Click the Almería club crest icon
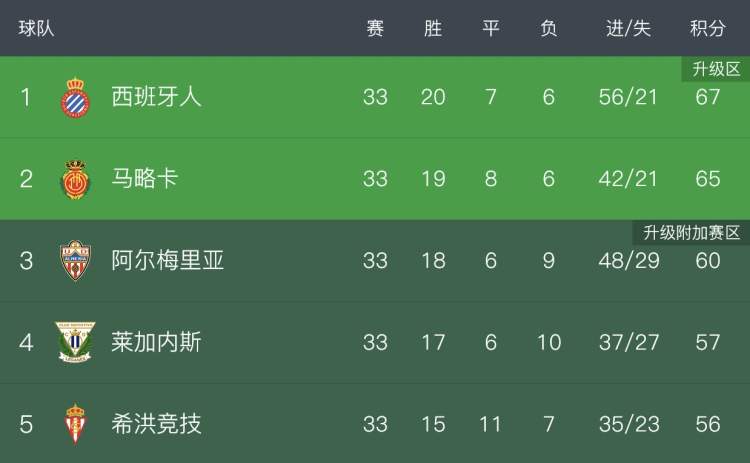Screen dimensions: 750x463 pos(75,261)
